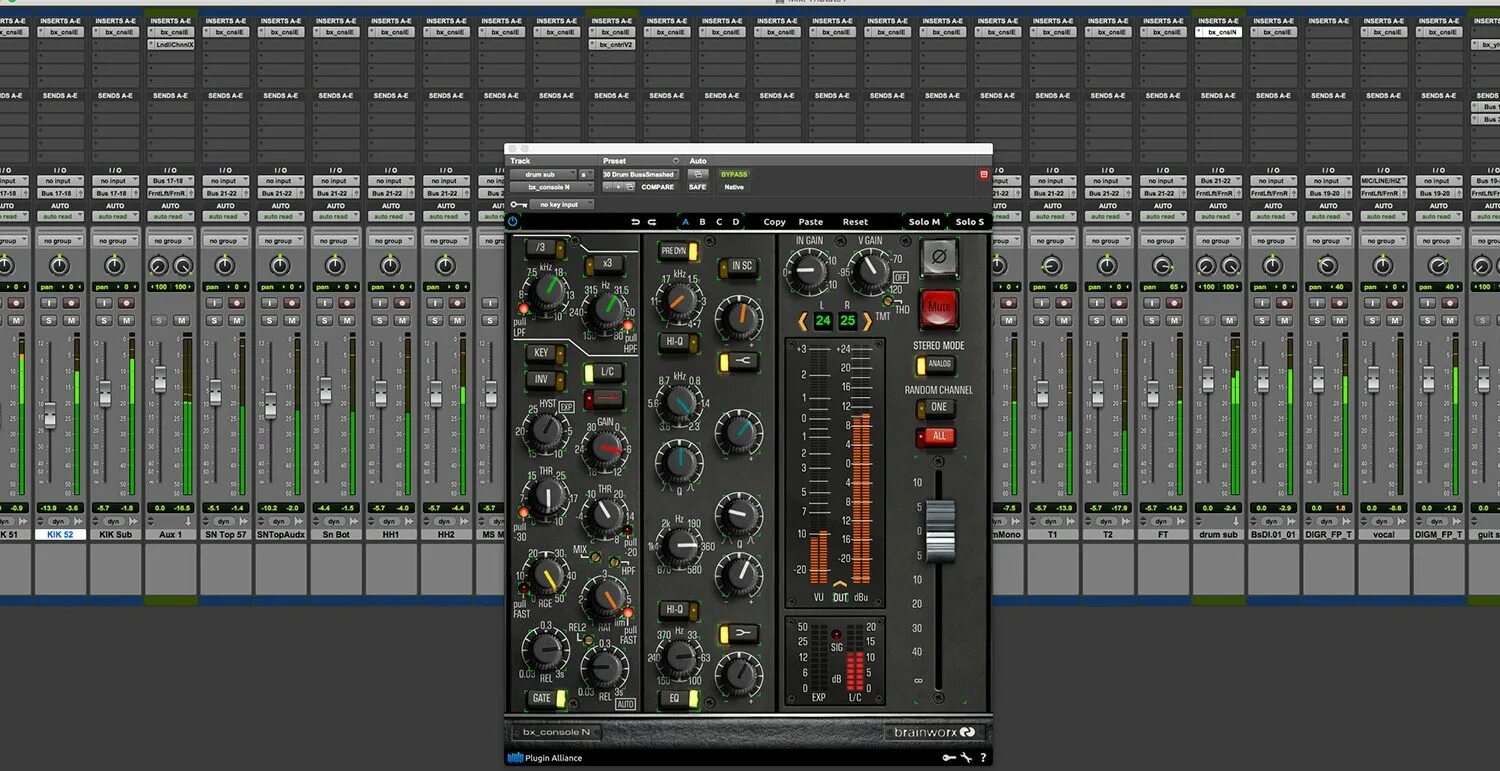This screenshot has width=1500, height=771.
Task: Toggle the red compressor arrow routing button
Action: point(604,400)
